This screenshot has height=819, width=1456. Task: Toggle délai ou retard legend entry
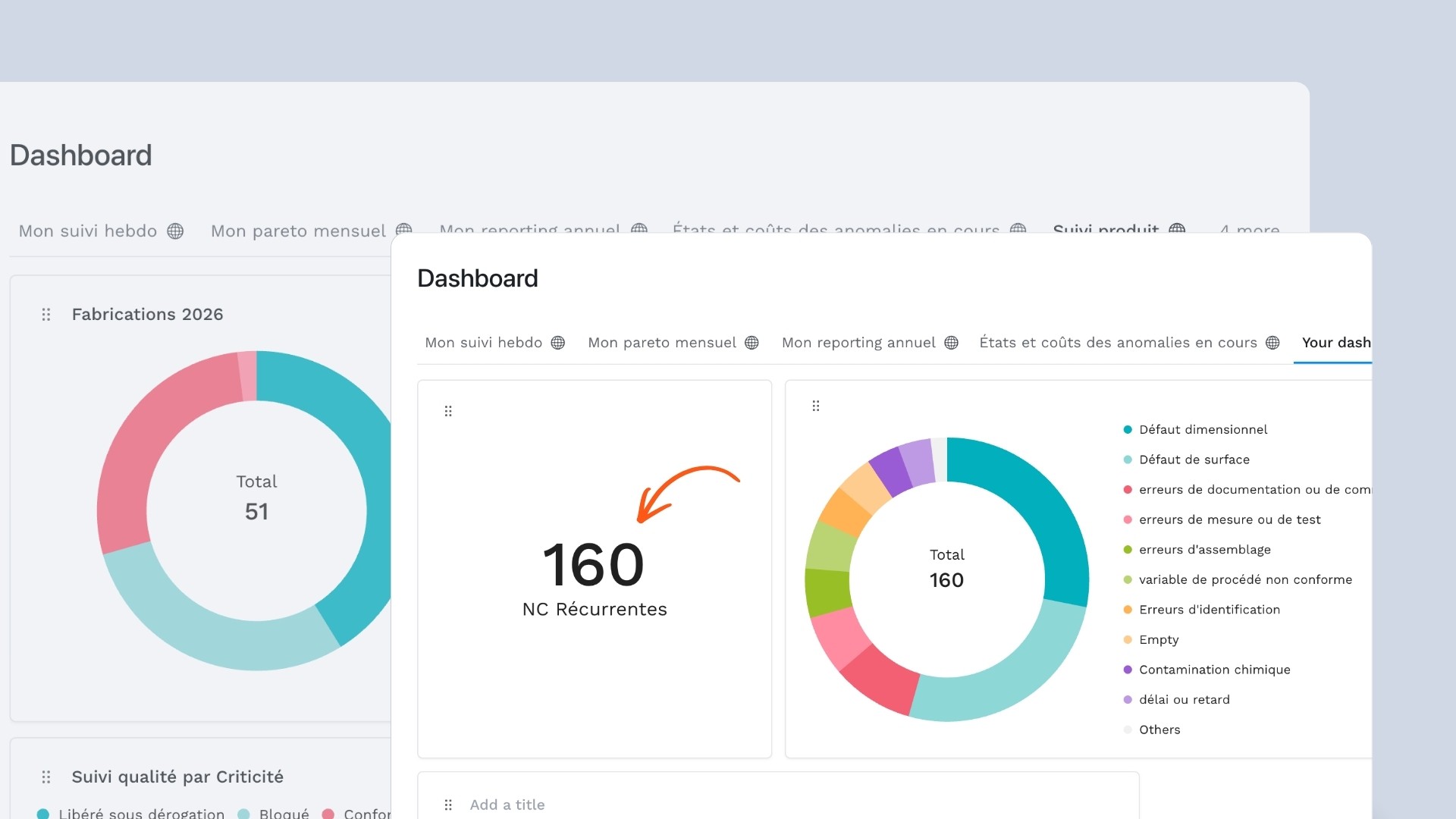(1176, 700)
